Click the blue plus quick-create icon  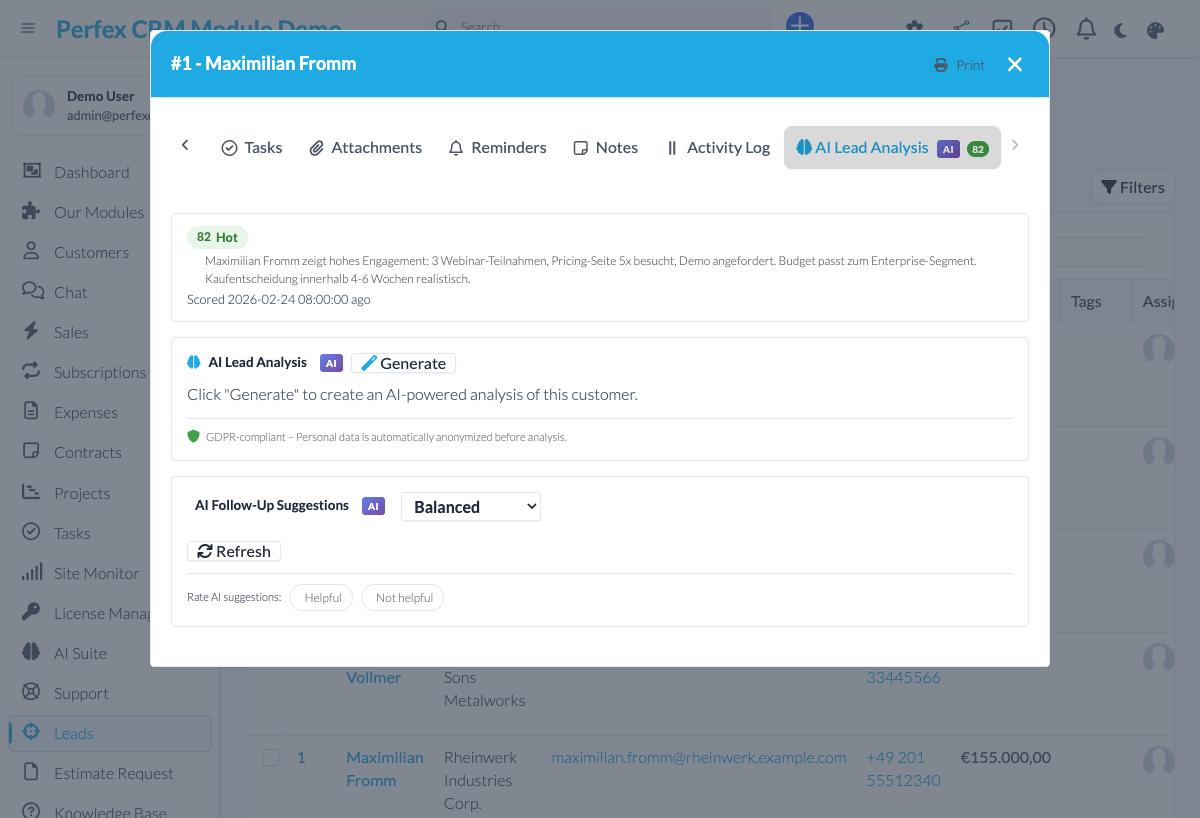pos(799,23)
